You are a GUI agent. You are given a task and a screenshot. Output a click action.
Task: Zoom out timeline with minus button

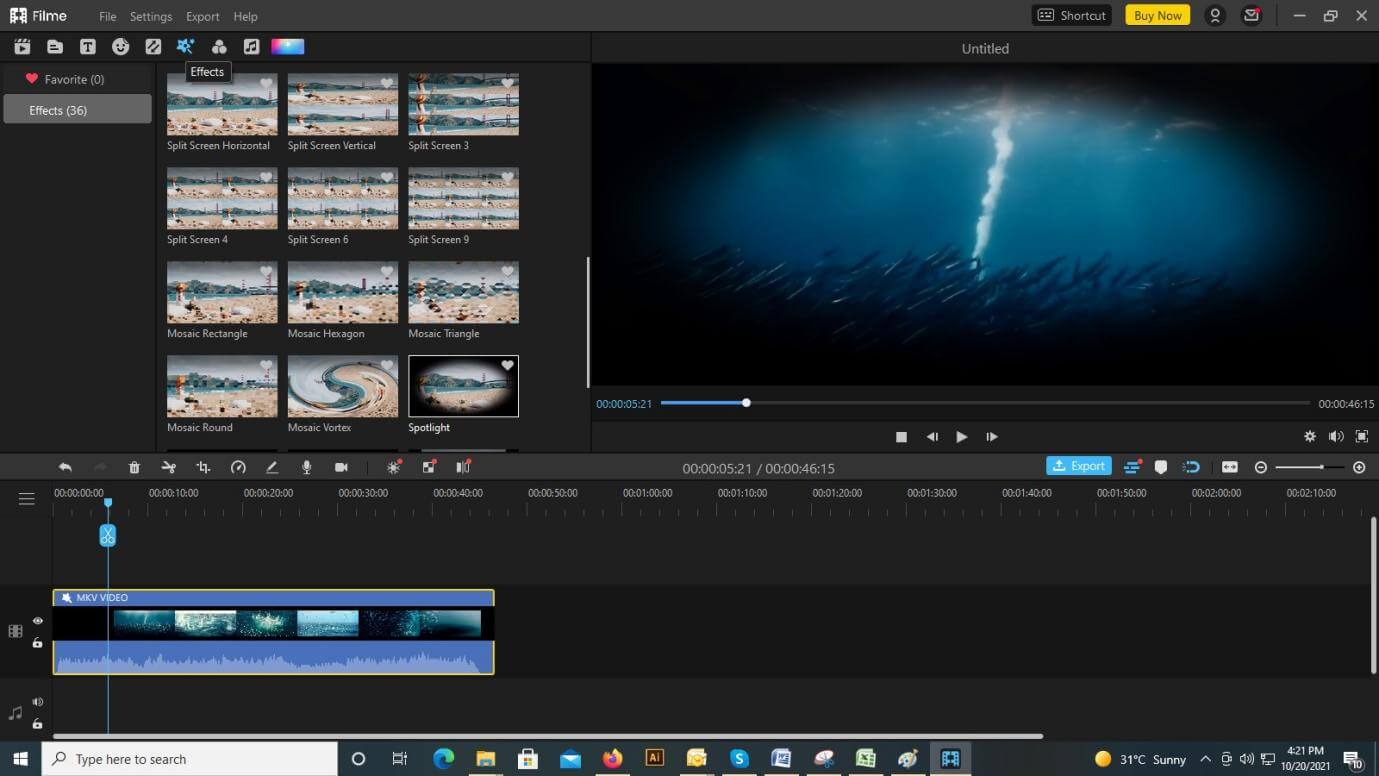(x=1261, y=467)
